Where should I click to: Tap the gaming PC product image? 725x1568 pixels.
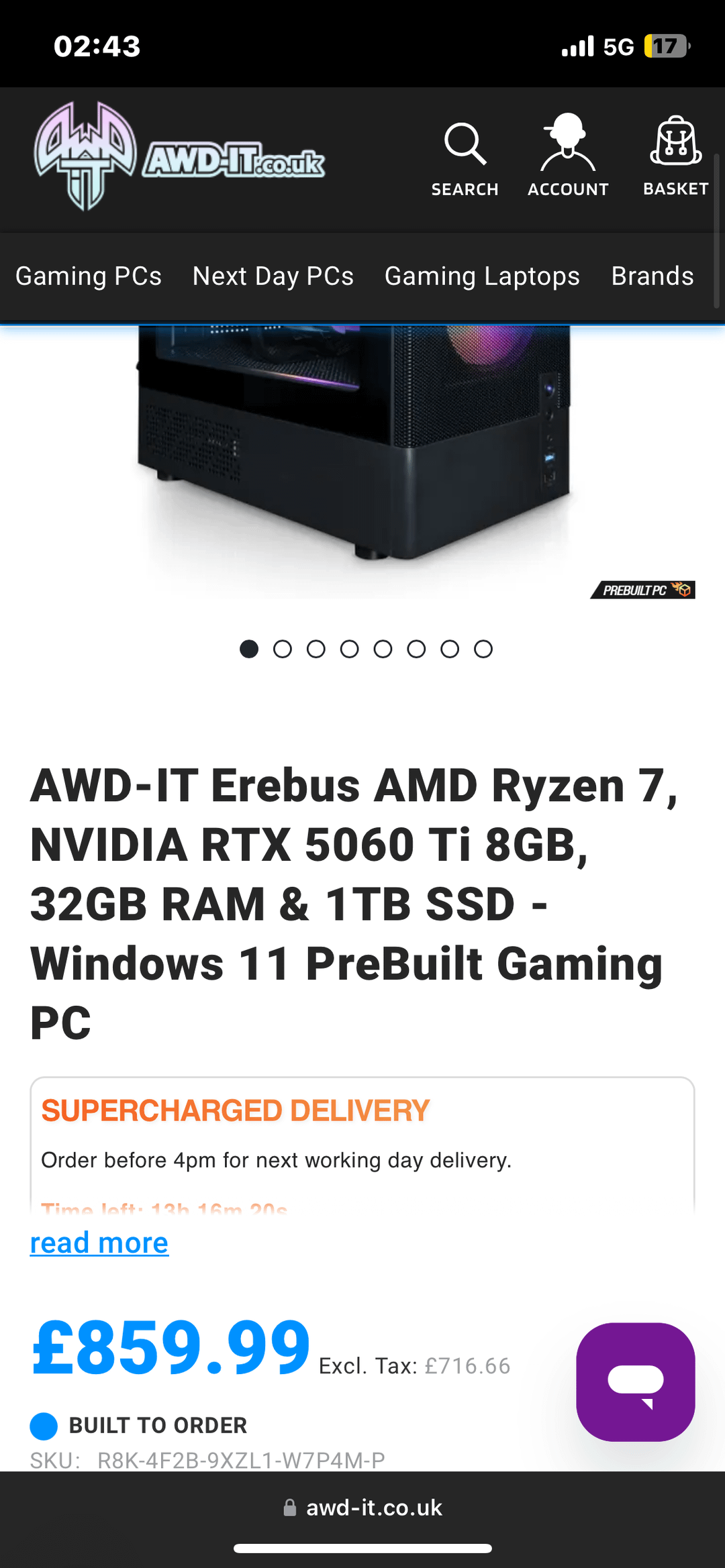tap(354, 443)
